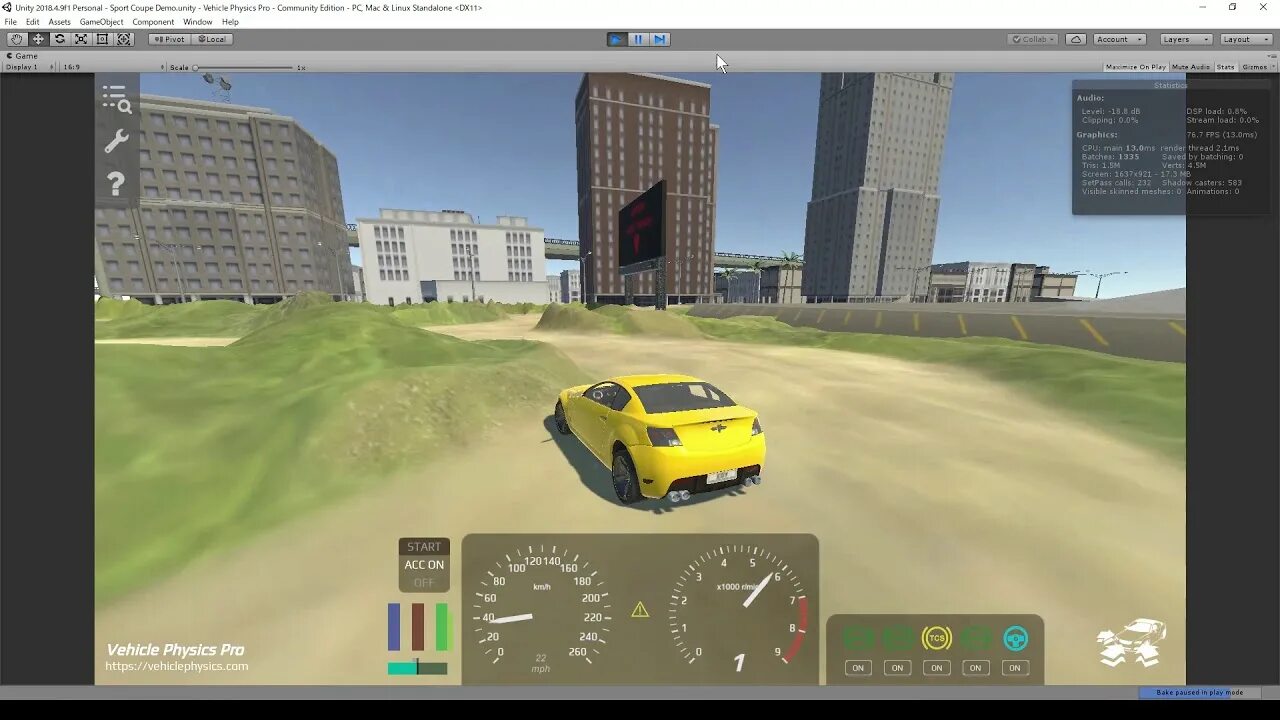
Task: Pause the game with the Pause button
Action: 638,39
